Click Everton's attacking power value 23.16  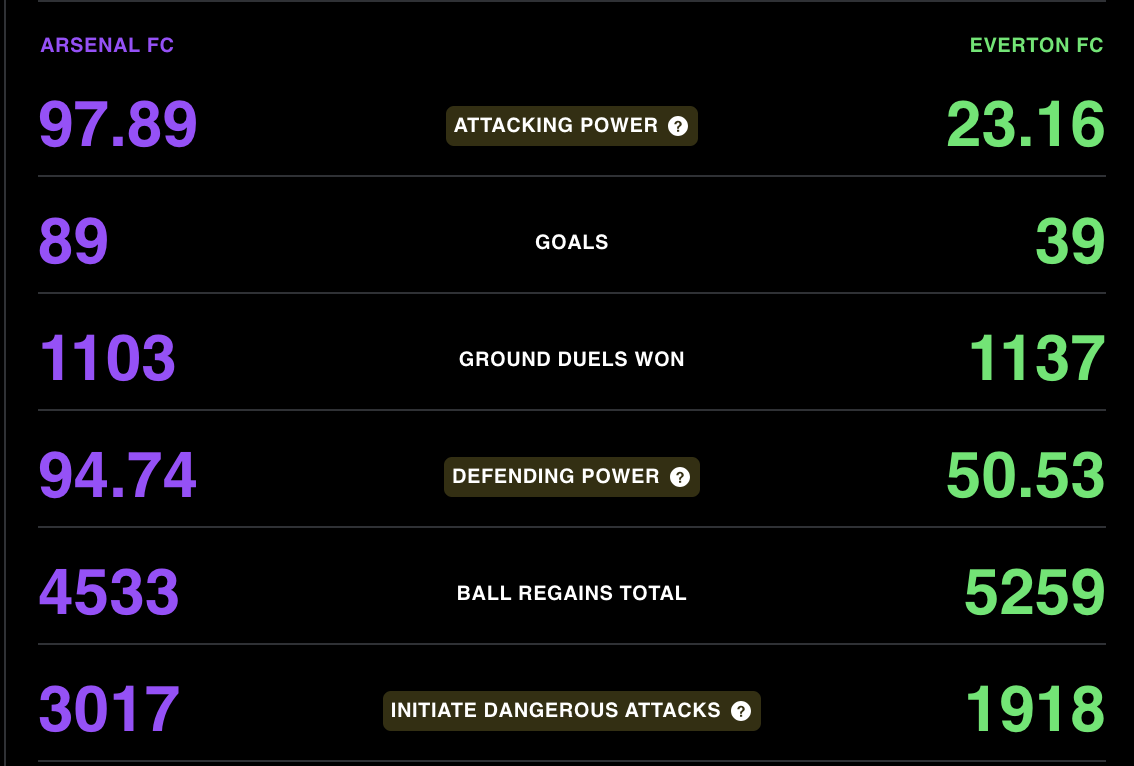tap(1026, 124)
